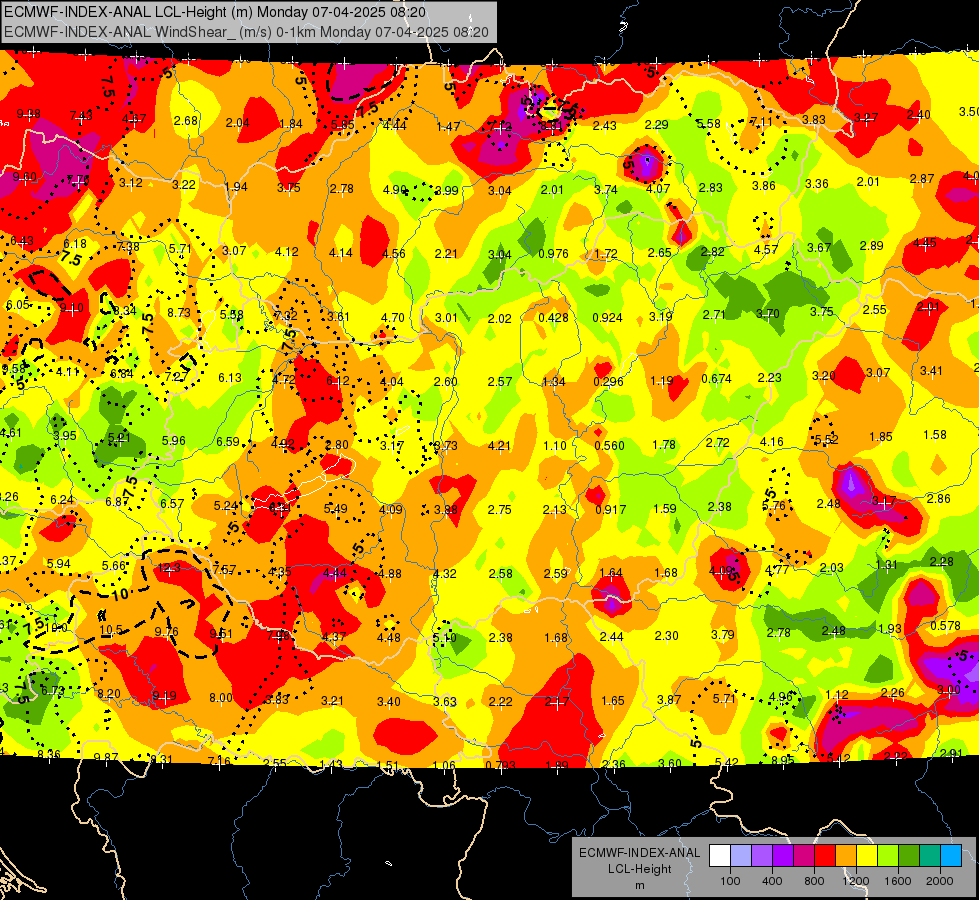This screenshot has height=900, width=979.
Task: Click the lime green legend swatch before 1600
Action: [x=888, y=856]
